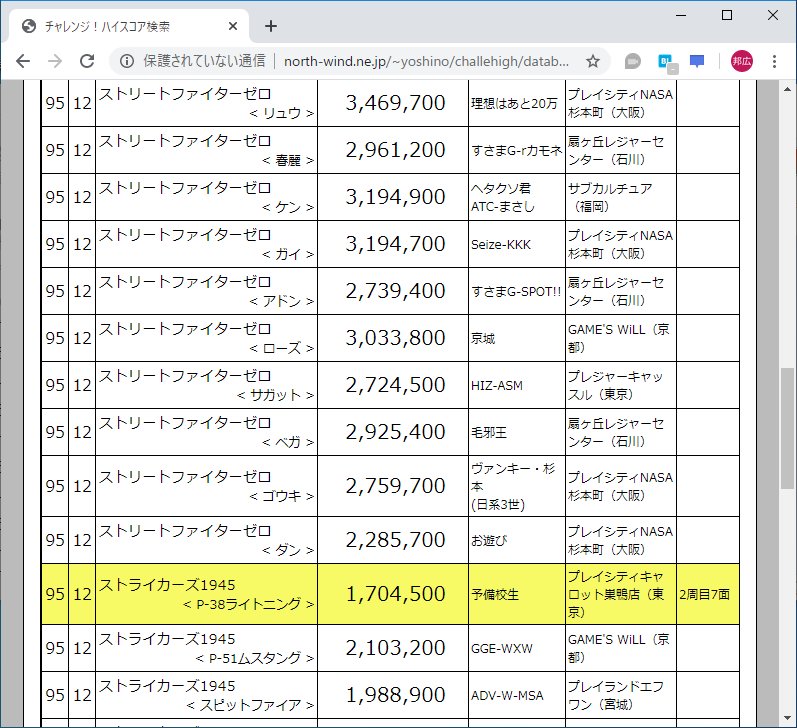
Task: Bookmark this page with star icon
Action: 593,62
